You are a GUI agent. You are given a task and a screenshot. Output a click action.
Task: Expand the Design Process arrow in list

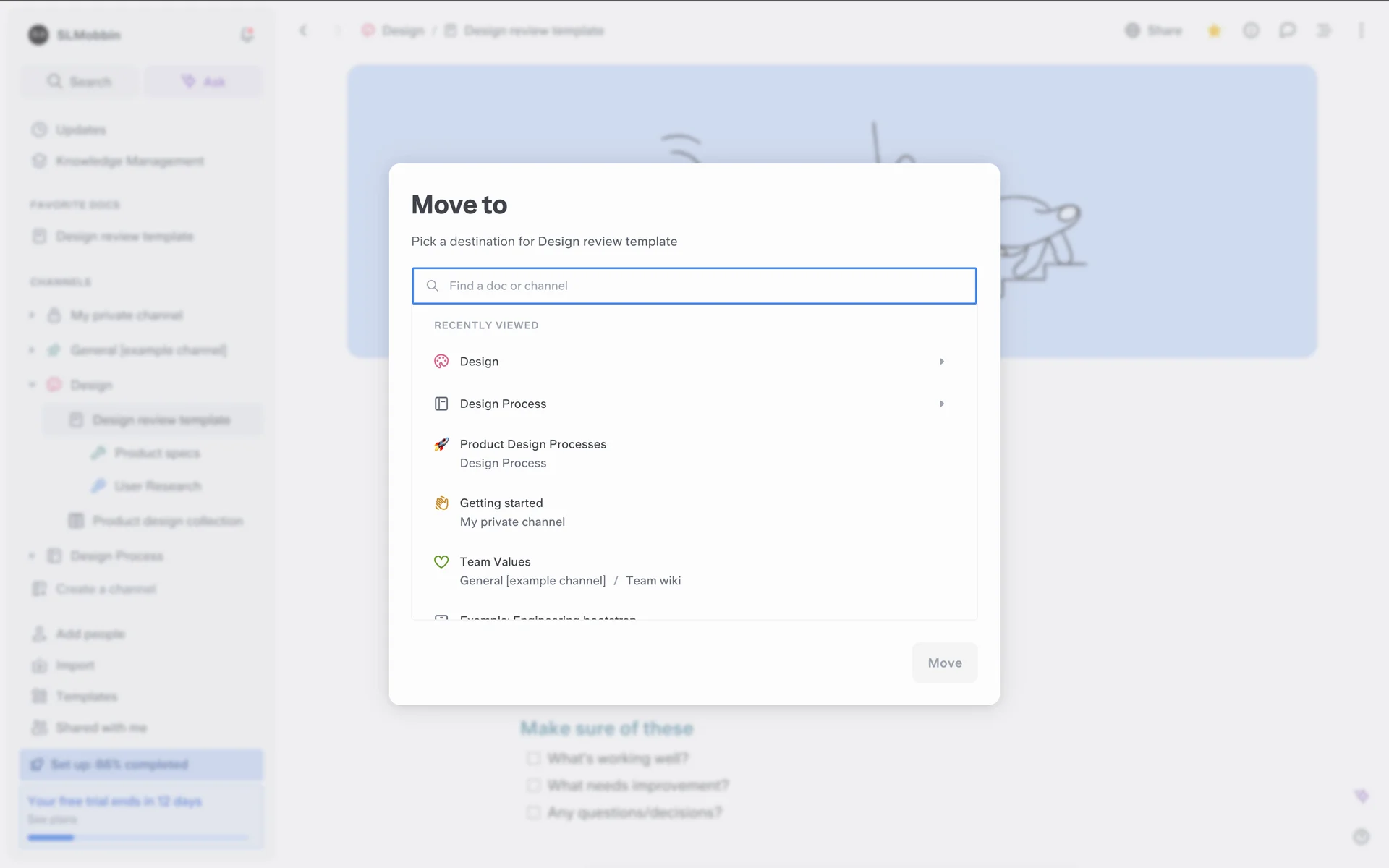[x=941, y=404]
